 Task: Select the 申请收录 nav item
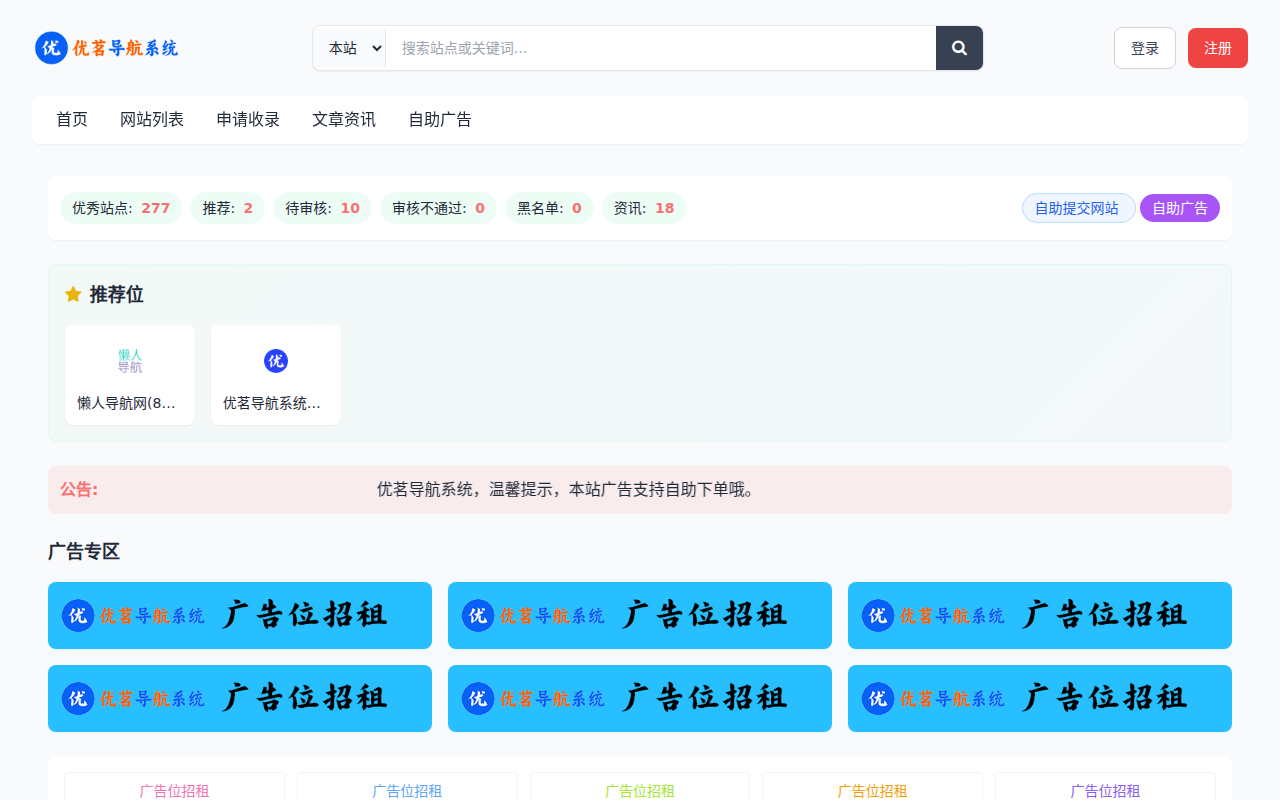pyautogui.click(x=248, y=119)
